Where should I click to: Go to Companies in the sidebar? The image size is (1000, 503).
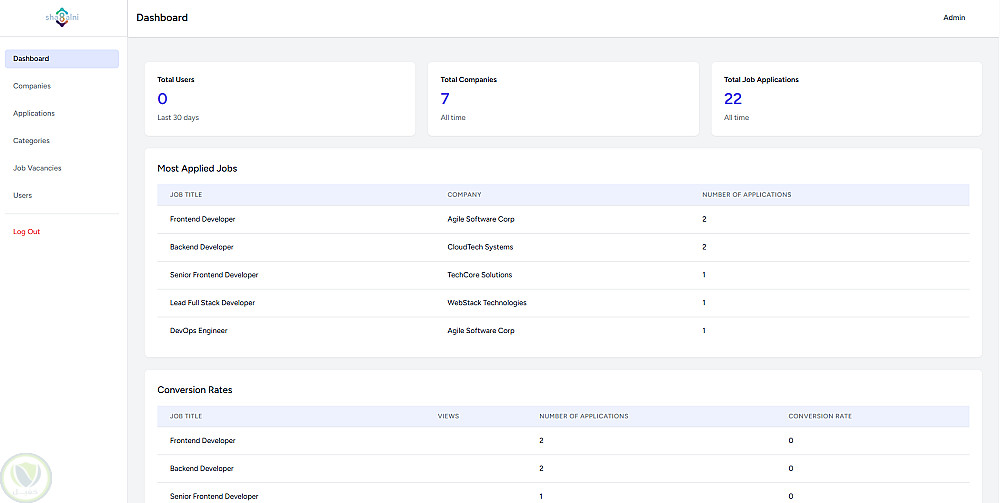[32, 86]
